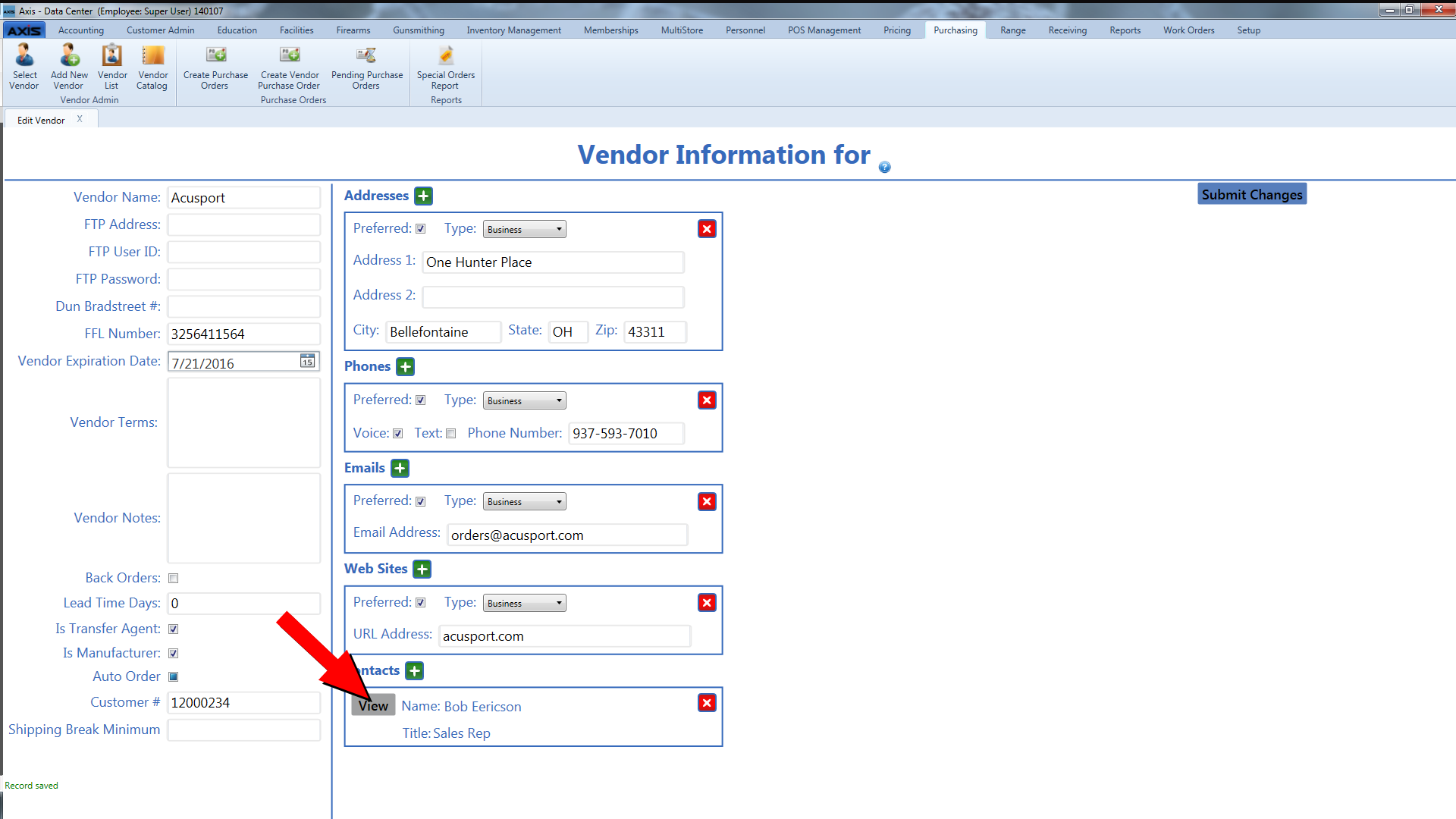Click the Zip code field
Viewport: 1456px width, 819px height.
click(x=655, y=332)
